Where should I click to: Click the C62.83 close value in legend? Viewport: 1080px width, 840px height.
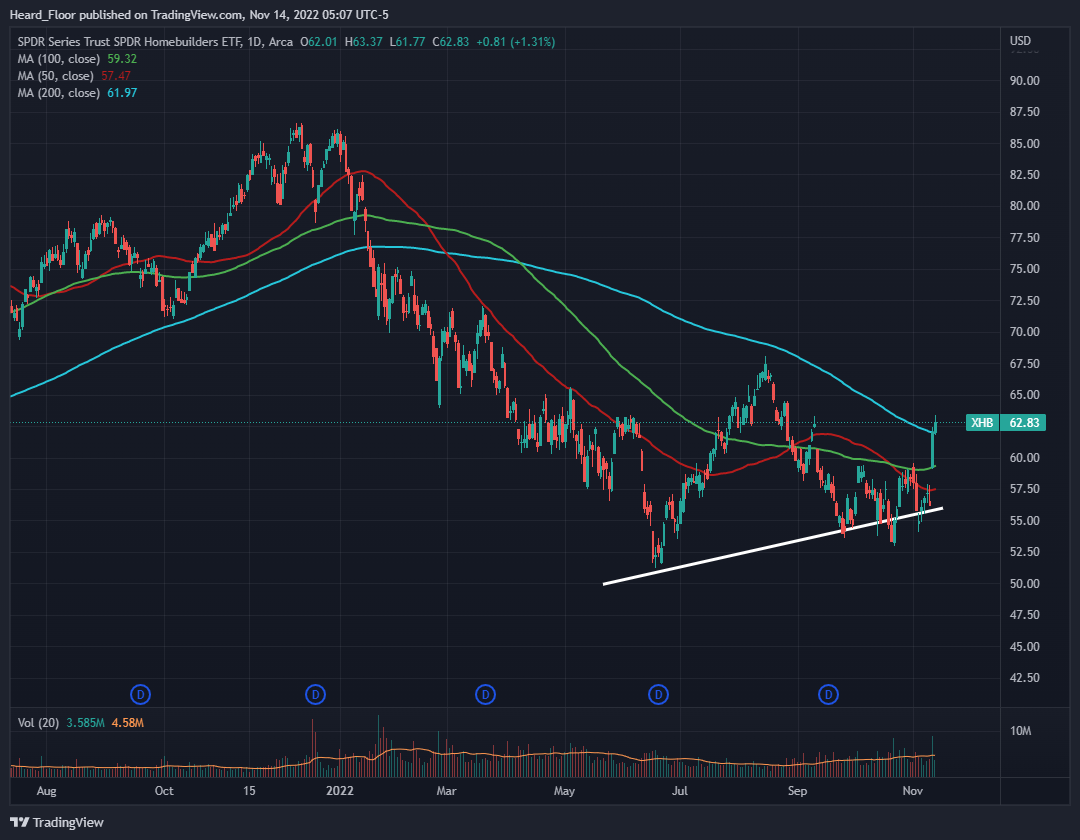(x=450, y=42)
